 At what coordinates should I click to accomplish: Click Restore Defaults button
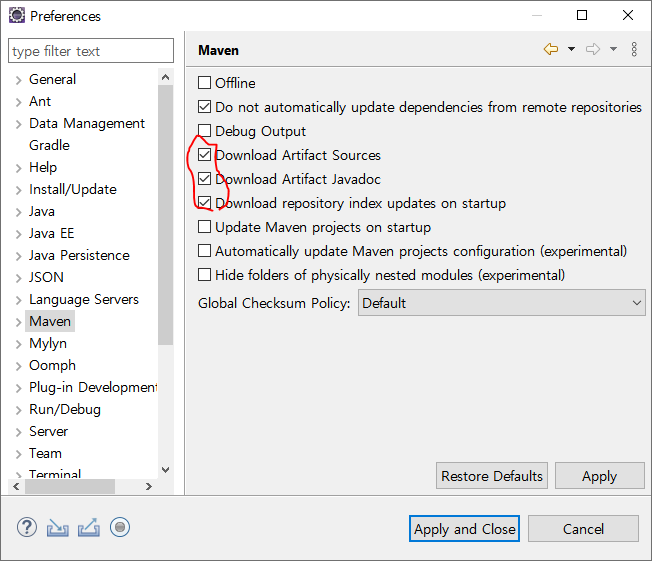pyautogui.click(x=491, y=475)
